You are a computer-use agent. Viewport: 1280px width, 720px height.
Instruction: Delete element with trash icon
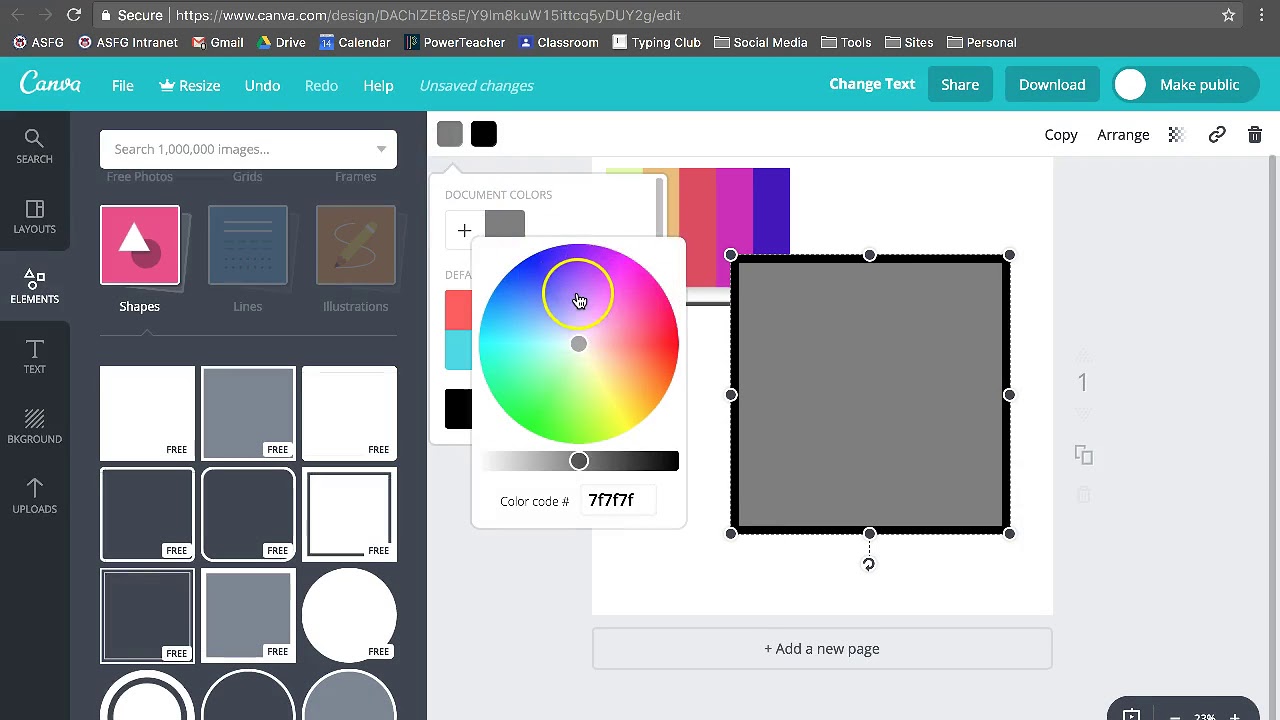1255,135
